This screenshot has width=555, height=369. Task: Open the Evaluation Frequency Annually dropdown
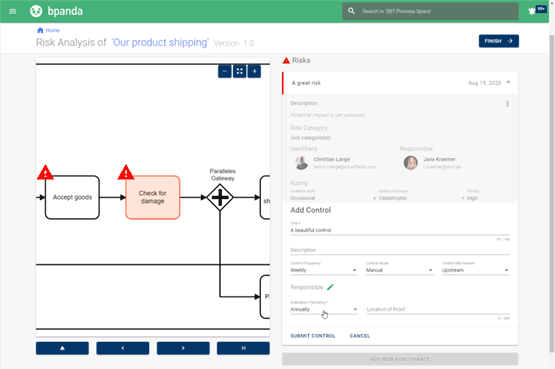point(324,310)
